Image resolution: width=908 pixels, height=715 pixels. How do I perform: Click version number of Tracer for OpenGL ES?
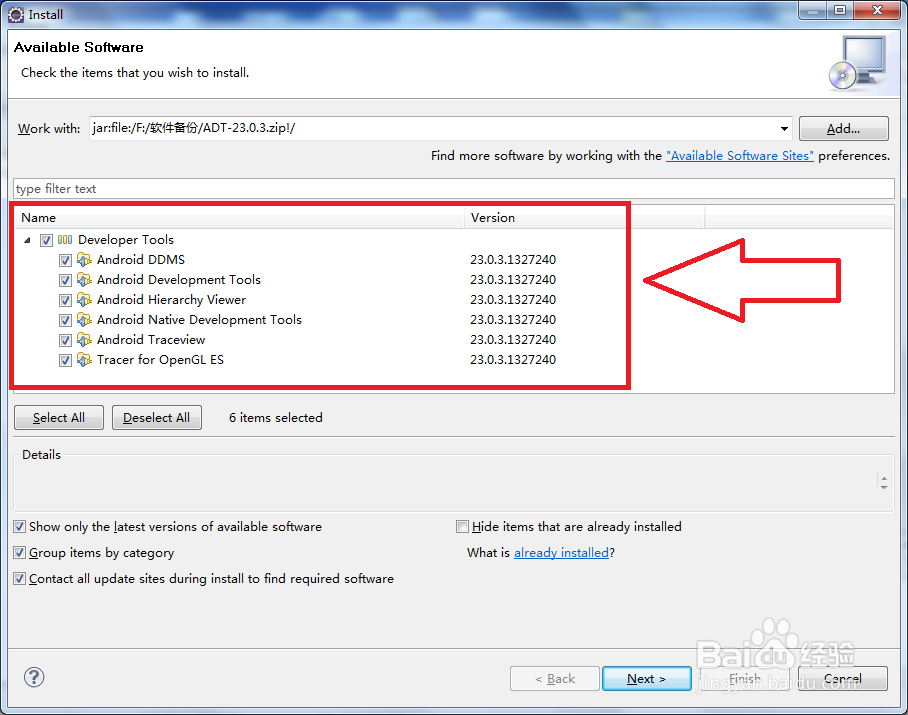pyautogui.click(x=513, y=360)
